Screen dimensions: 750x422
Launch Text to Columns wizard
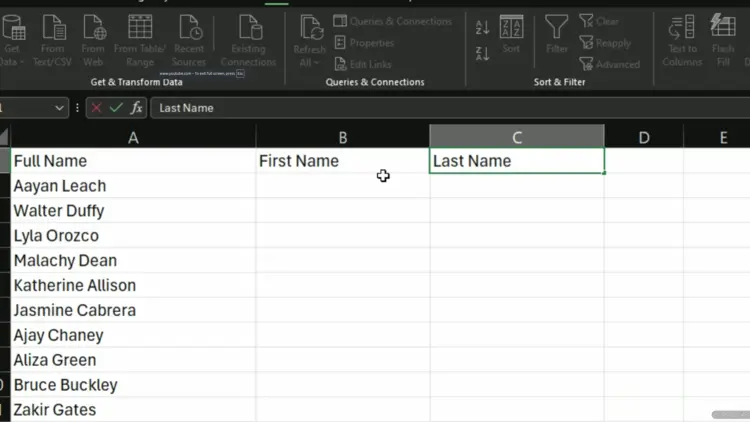pyautogui.click(x=682, y=41)
